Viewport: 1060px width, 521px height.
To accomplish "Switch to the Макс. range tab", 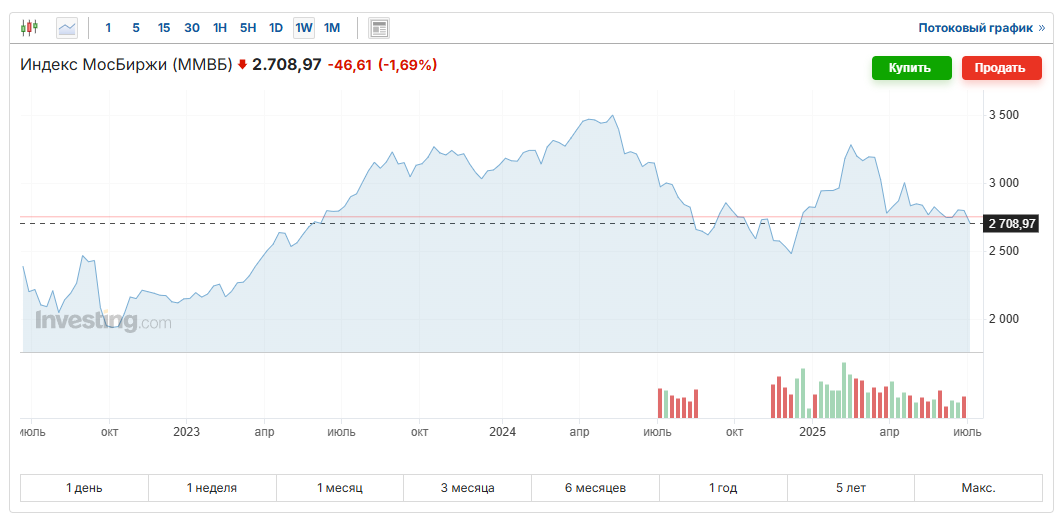I will pos(978,488).
